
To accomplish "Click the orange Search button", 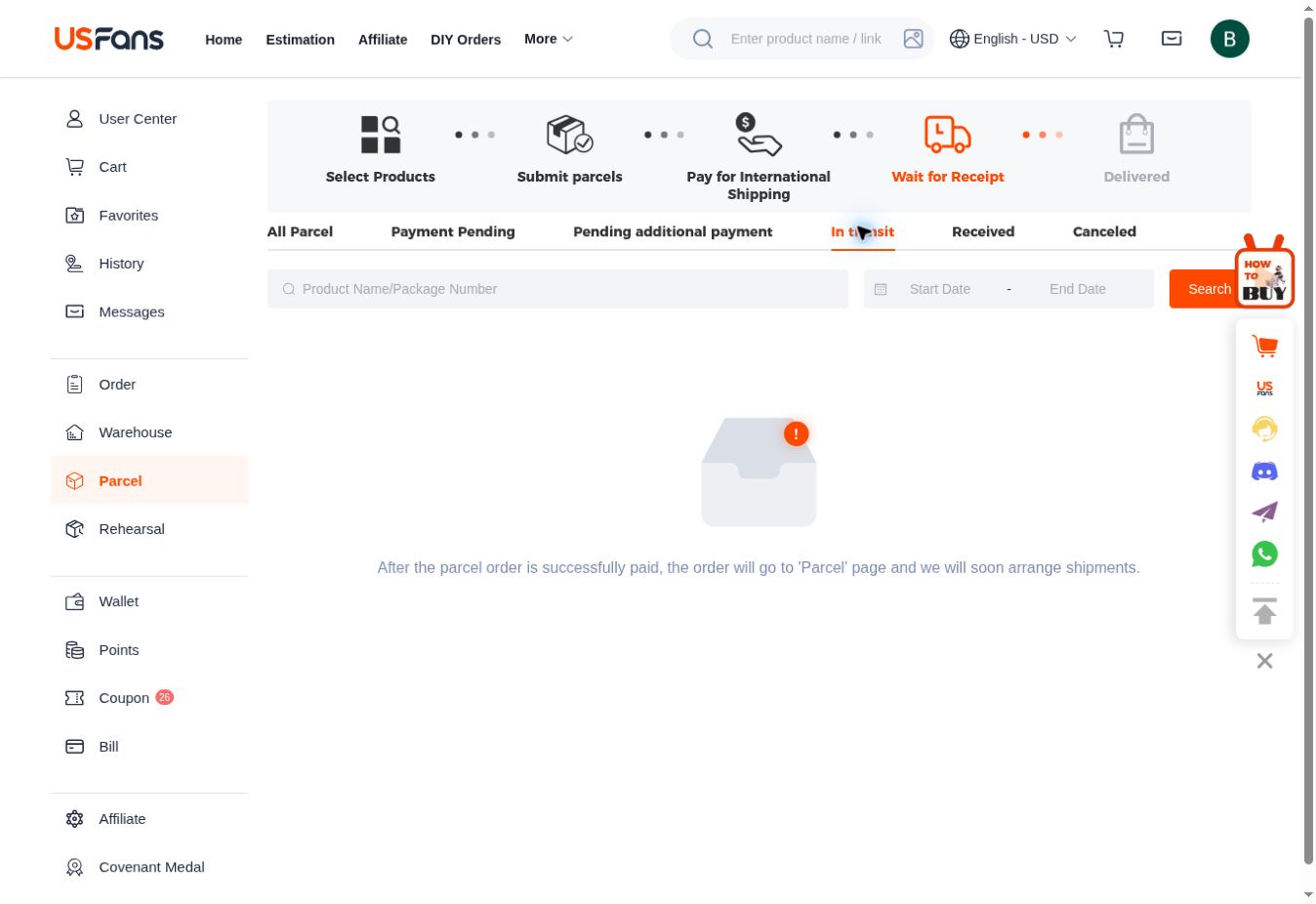I will [x=1210, y=289].
